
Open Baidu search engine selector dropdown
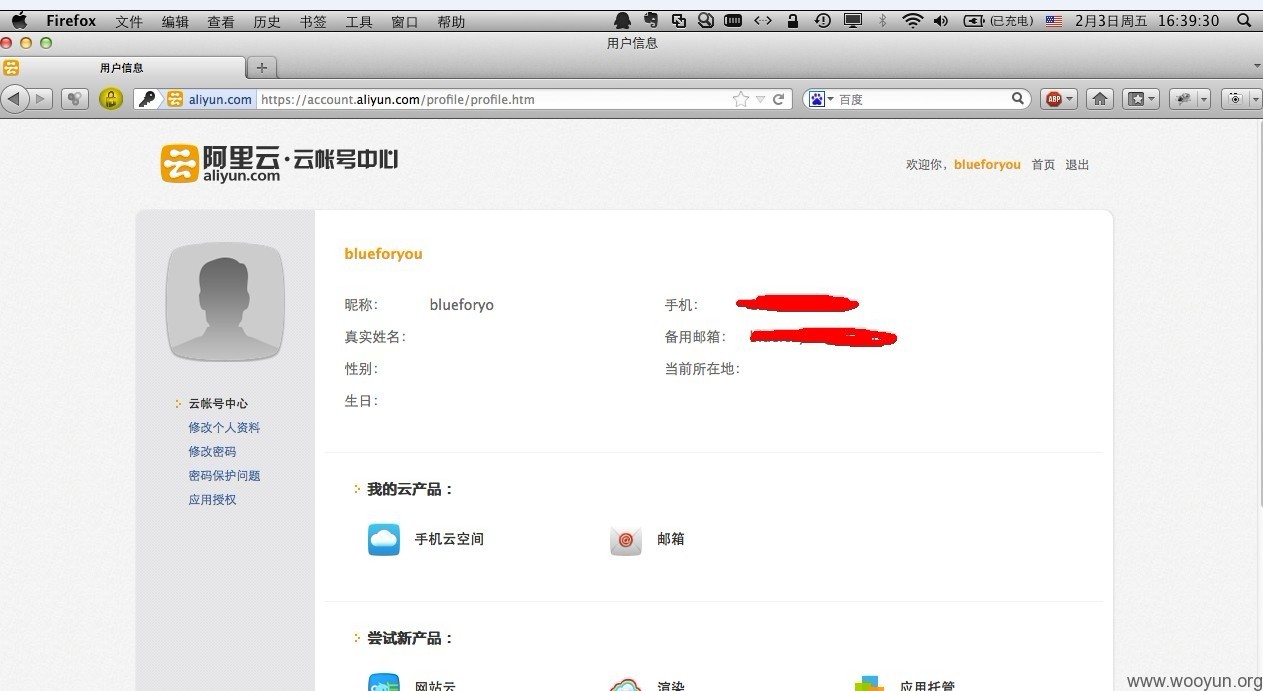pyautogui.click(x=821, y=99)
